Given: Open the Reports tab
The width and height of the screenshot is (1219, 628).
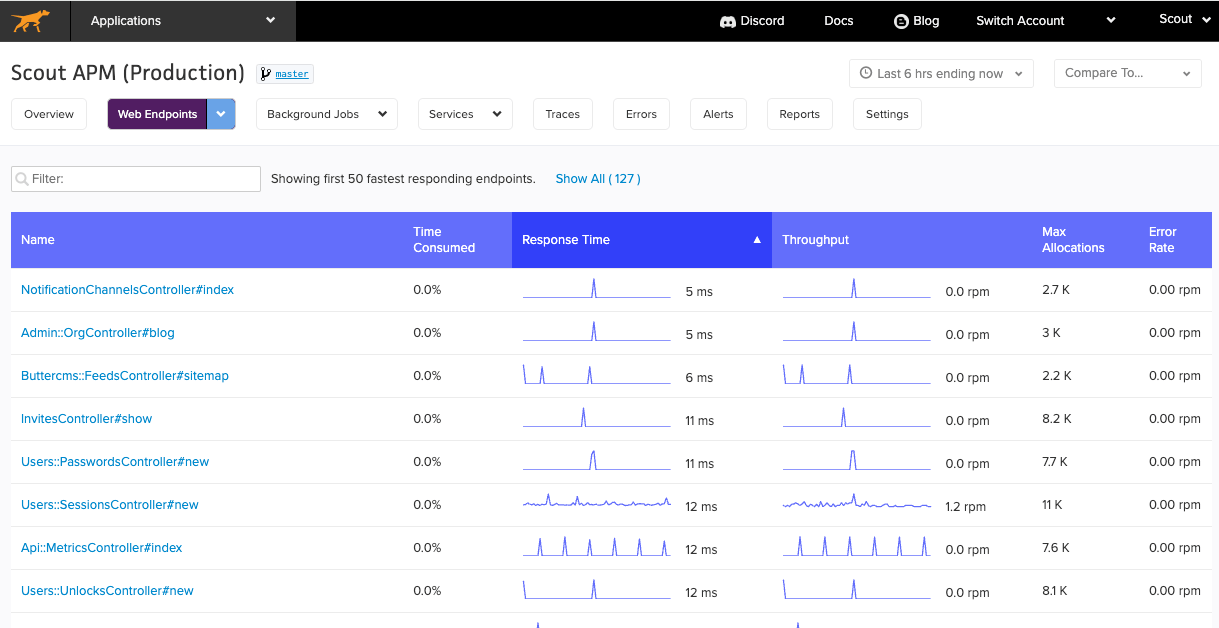Looking at the screenshot, I should 800,114.
